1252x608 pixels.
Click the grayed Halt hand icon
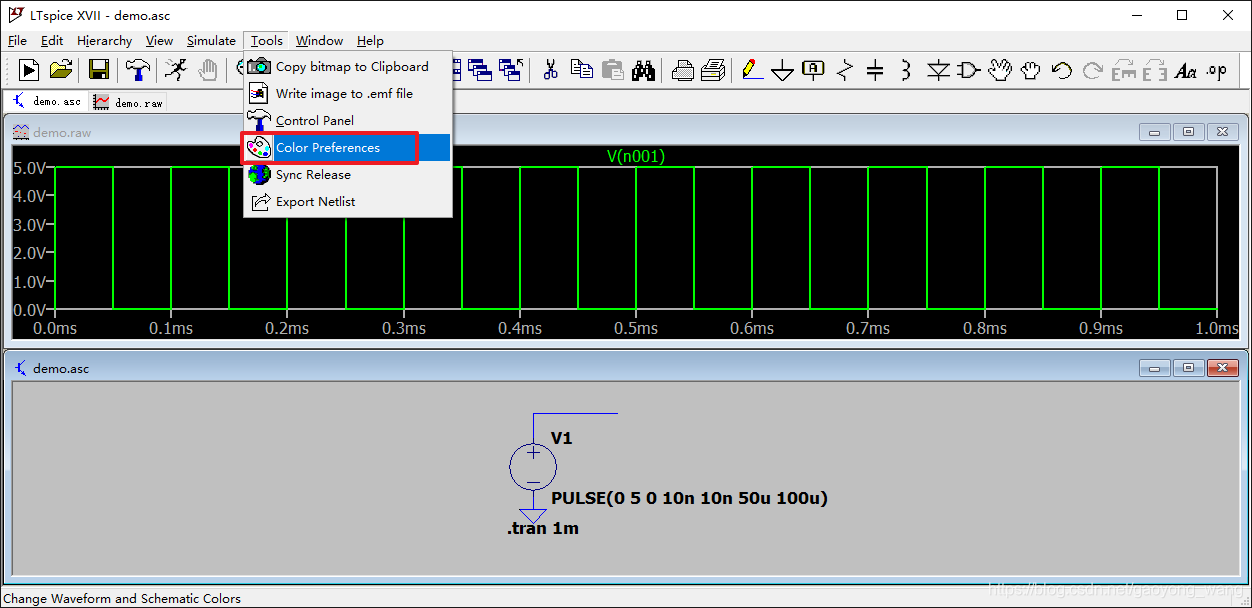click(x=208, y=69)
